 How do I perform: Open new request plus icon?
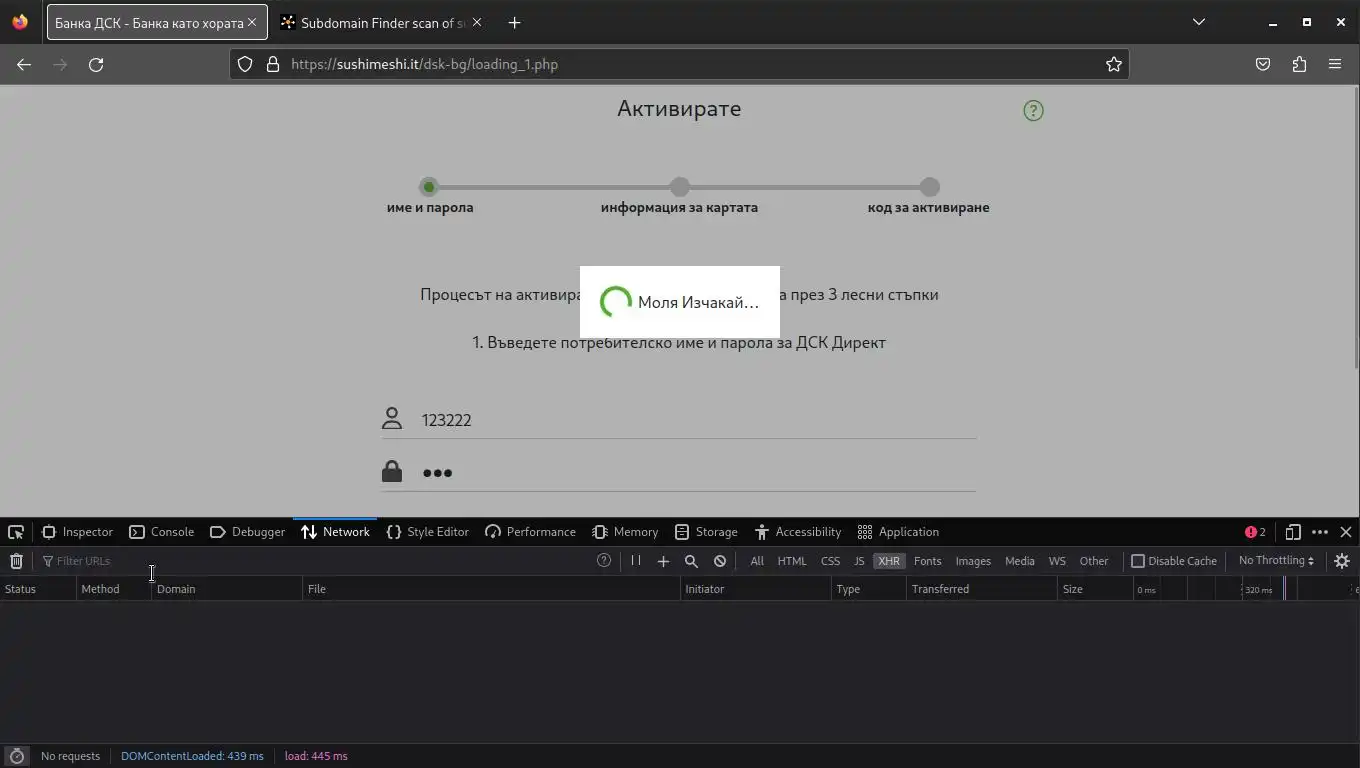coord(663,561)
